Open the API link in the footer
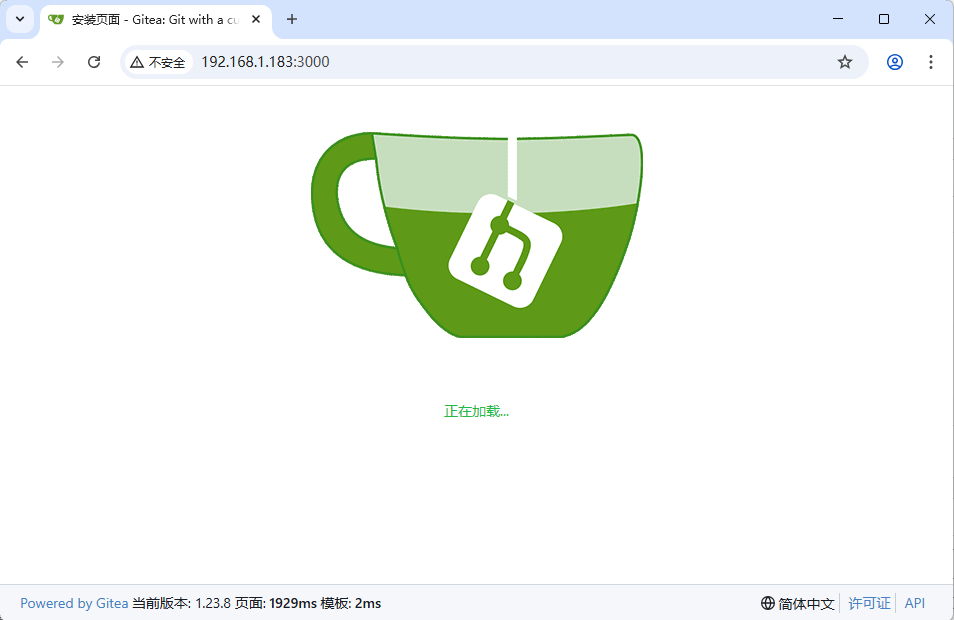Image resolution: width=954 pixels, height=620 pixels. pos(914,604)
